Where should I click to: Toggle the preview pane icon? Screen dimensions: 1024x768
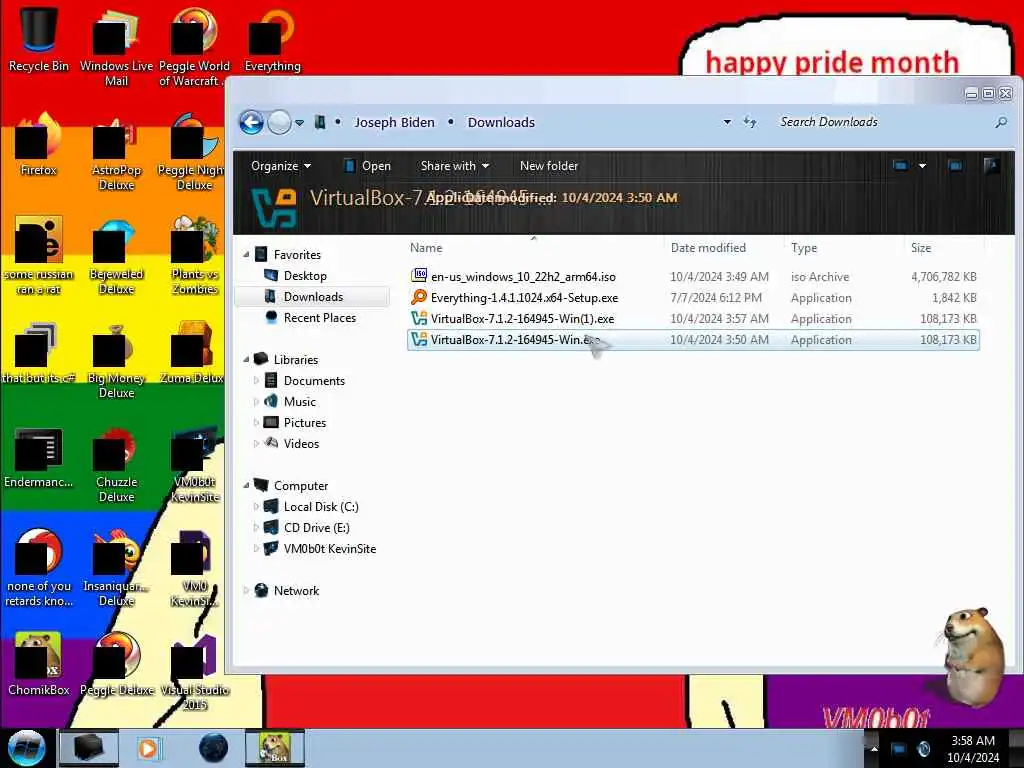(955, 166)
